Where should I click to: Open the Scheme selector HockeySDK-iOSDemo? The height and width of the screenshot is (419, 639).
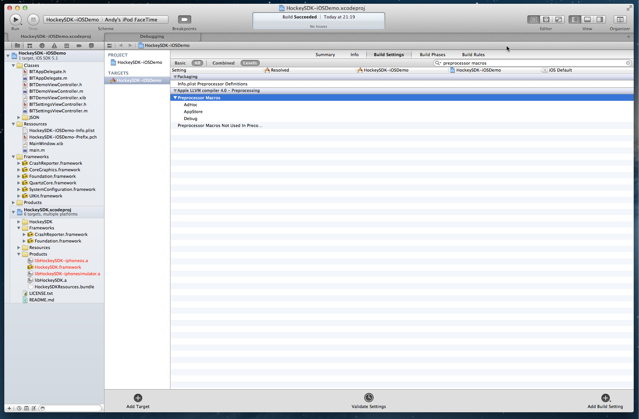tap(73, 20)
